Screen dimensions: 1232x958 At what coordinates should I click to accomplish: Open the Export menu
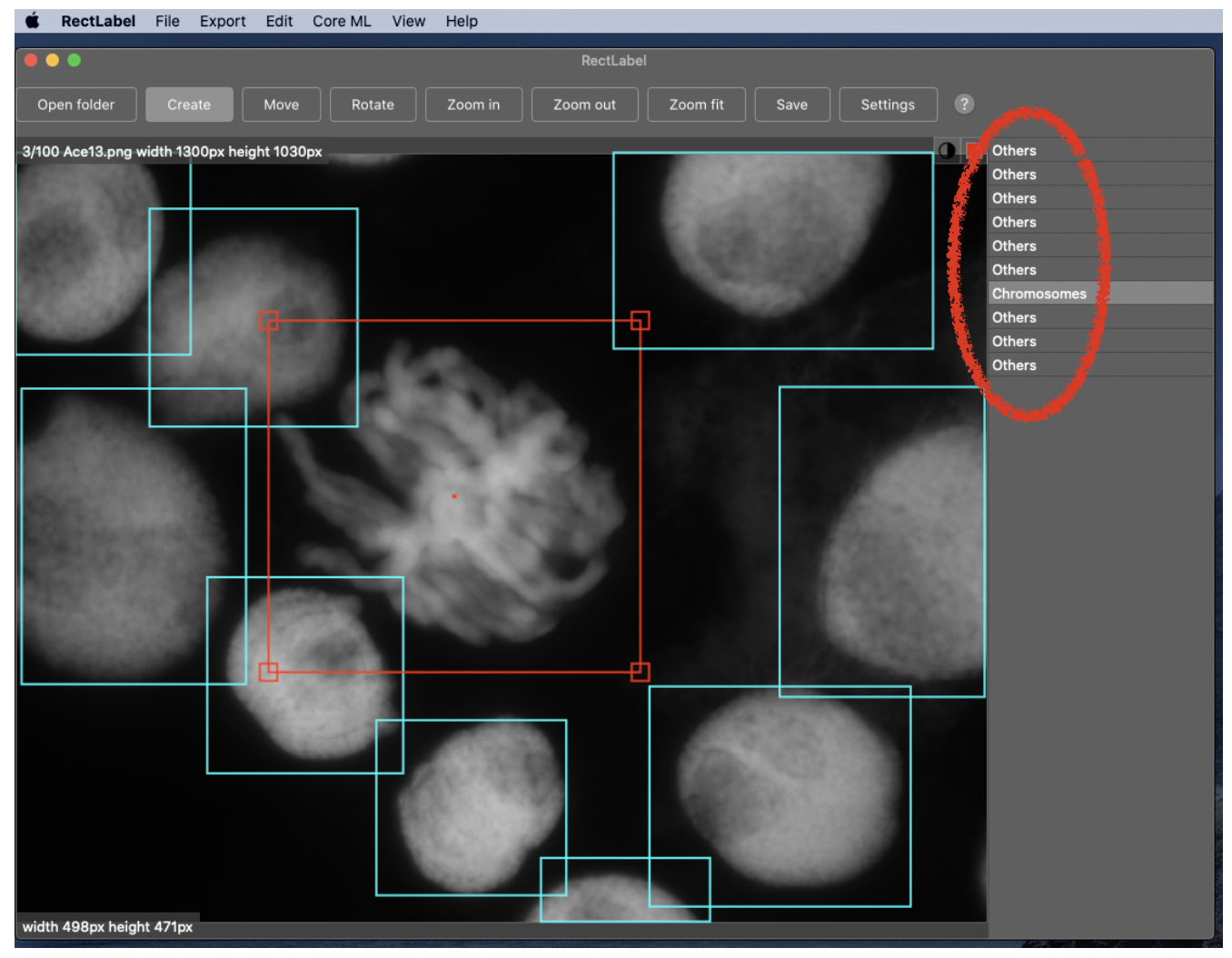tap(223, 21)
